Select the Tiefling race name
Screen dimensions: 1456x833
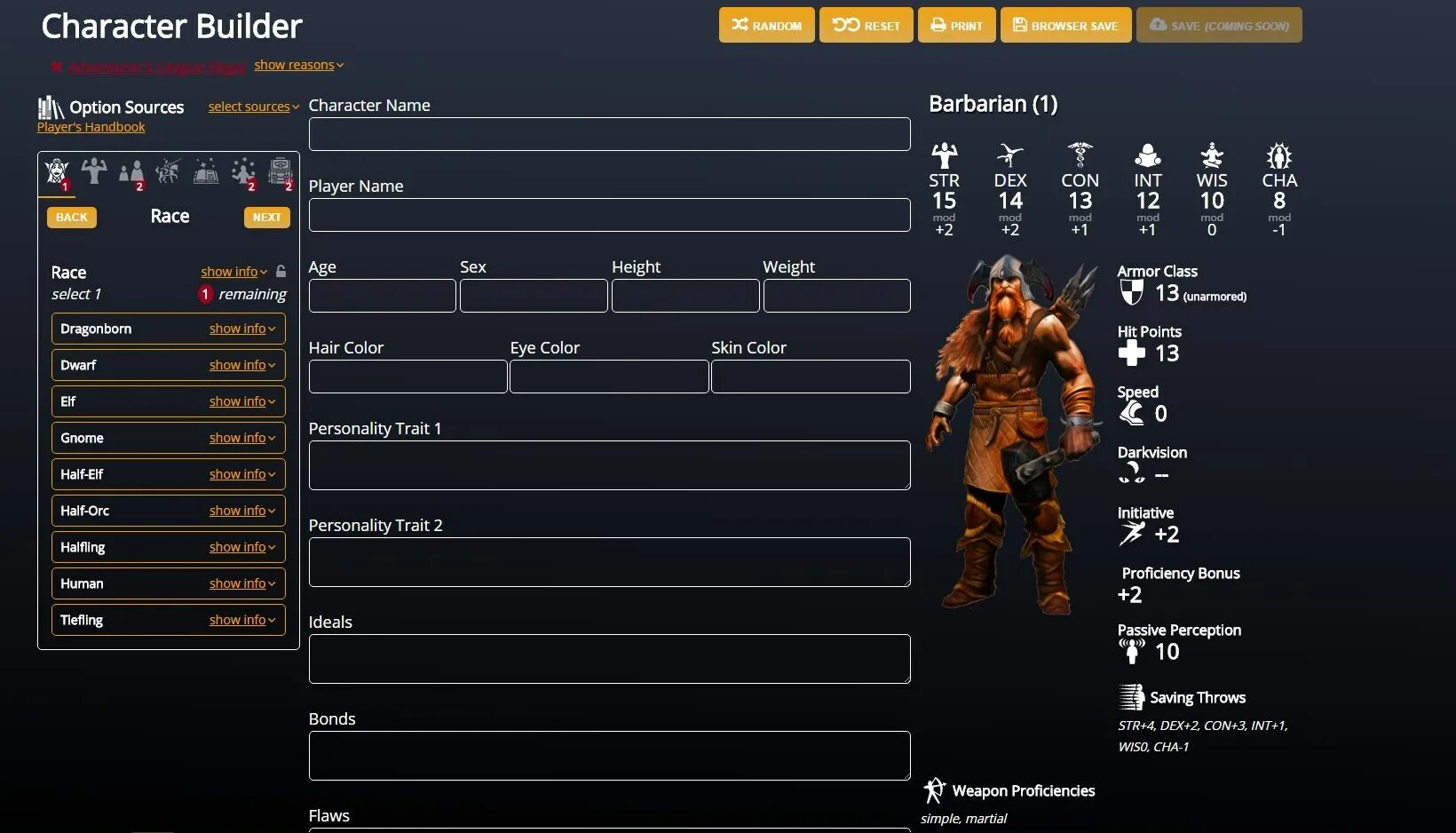82,620
